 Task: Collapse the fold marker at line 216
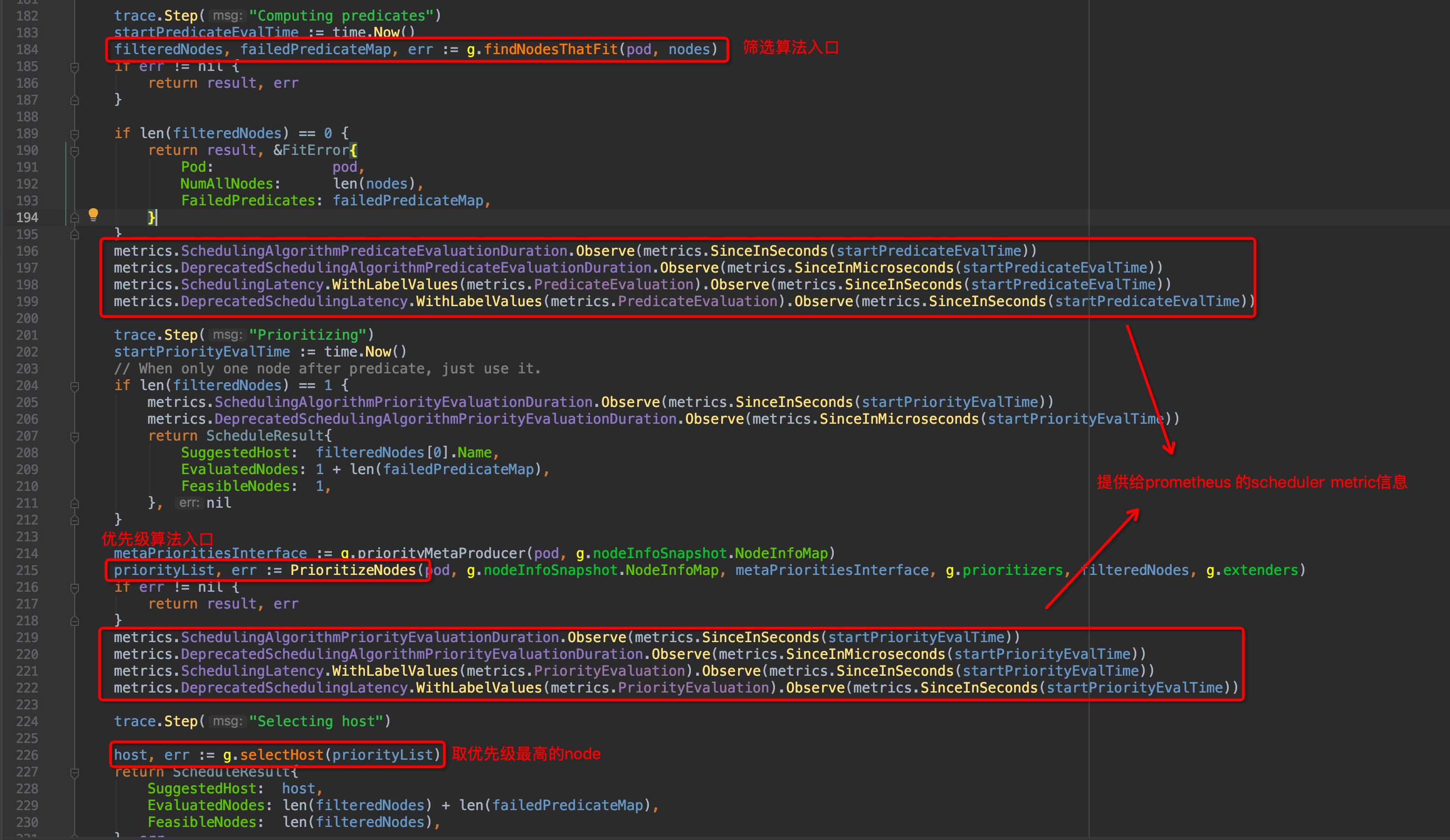pos(75,588)
